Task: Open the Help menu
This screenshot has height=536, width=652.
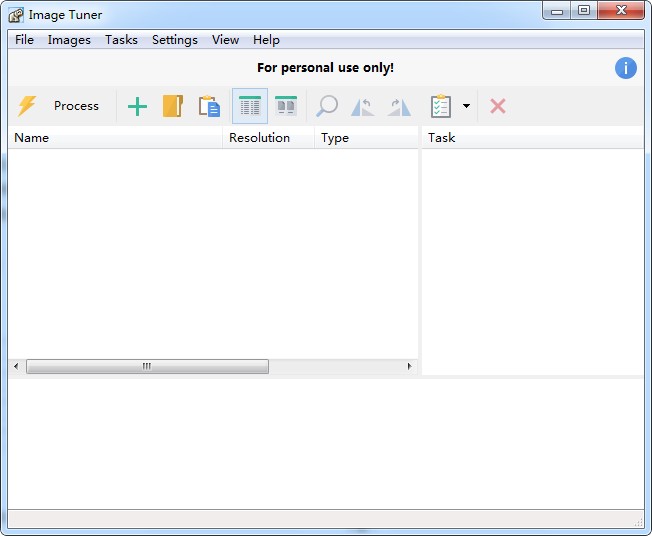Action: [x=266, y=40]
